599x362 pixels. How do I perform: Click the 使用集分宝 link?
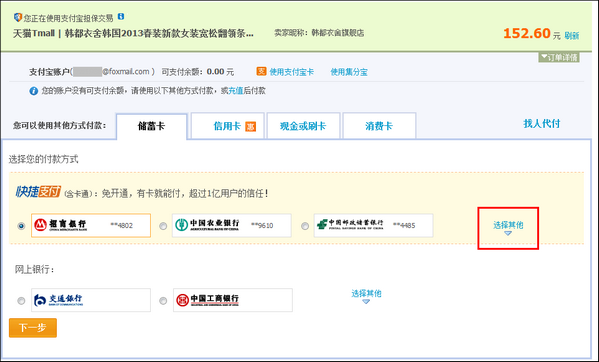point(349,72)
